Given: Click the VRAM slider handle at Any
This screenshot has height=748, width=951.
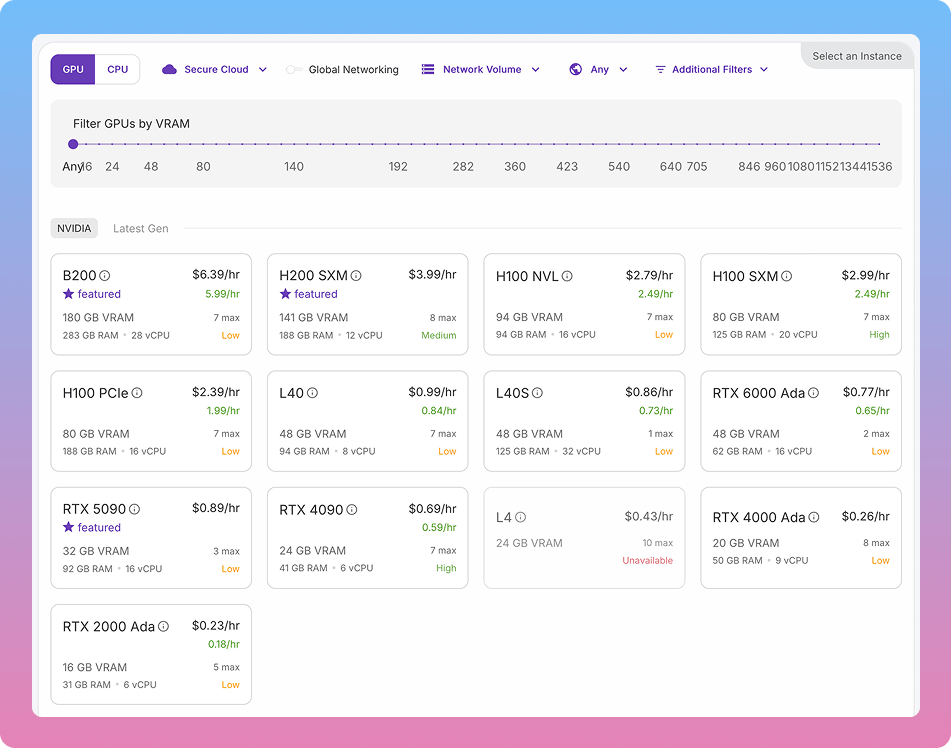Looking at the screenshot, I should [73, 144].
